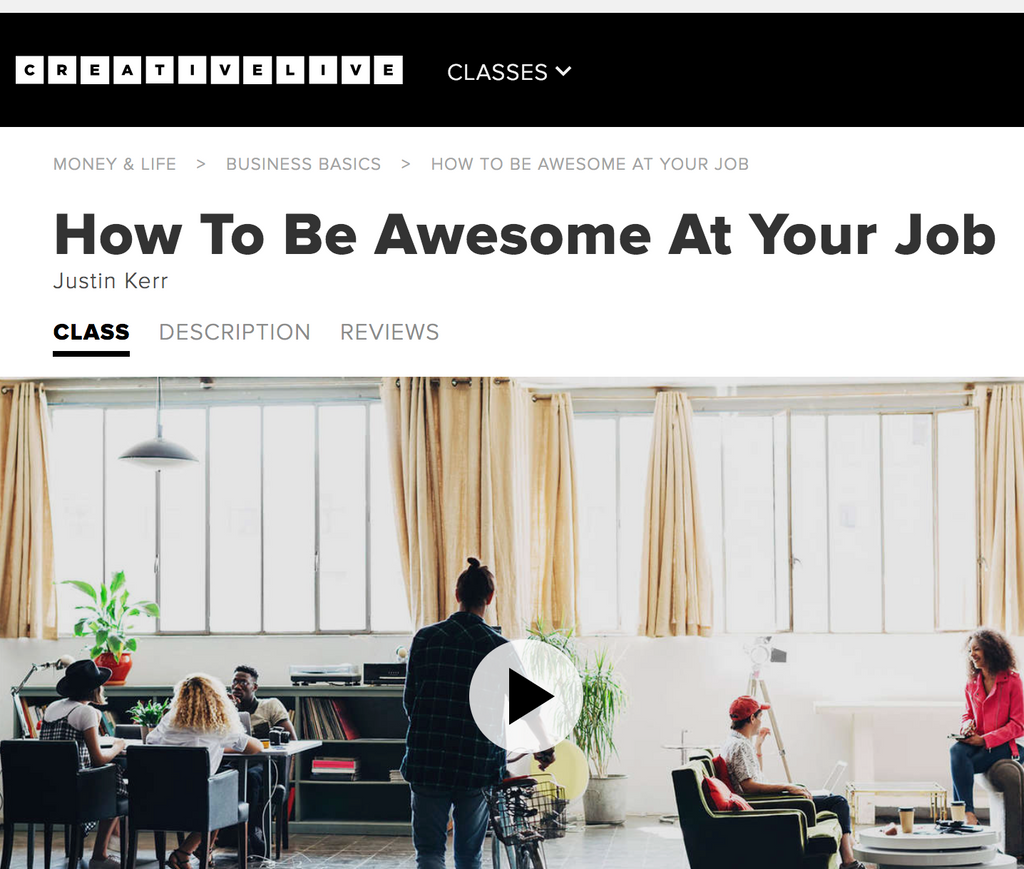
Task: Click the letter C tile in logo
Action: click(29, 71)
